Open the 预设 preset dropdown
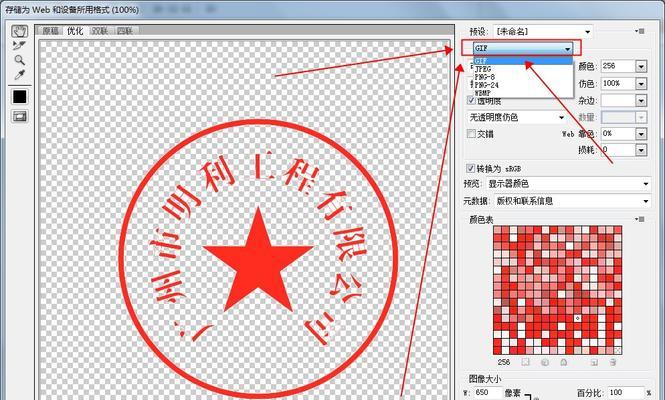 tap(543, 31)
